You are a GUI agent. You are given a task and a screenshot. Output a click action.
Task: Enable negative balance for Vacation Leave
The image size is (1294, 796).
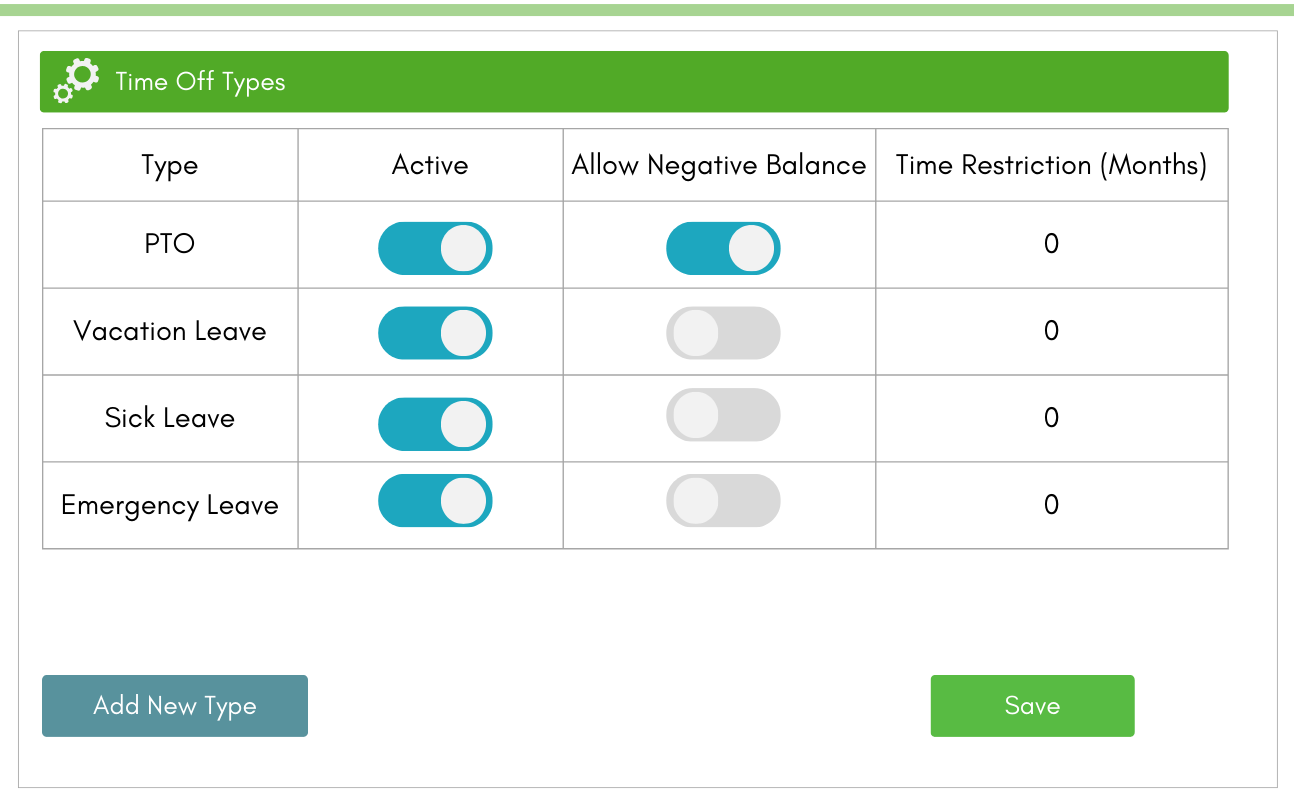(723, 333)
